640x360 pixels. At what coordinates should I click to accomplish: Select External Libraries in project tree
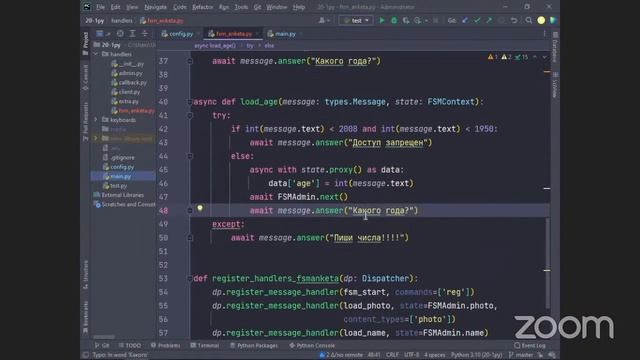click(119, 195)
